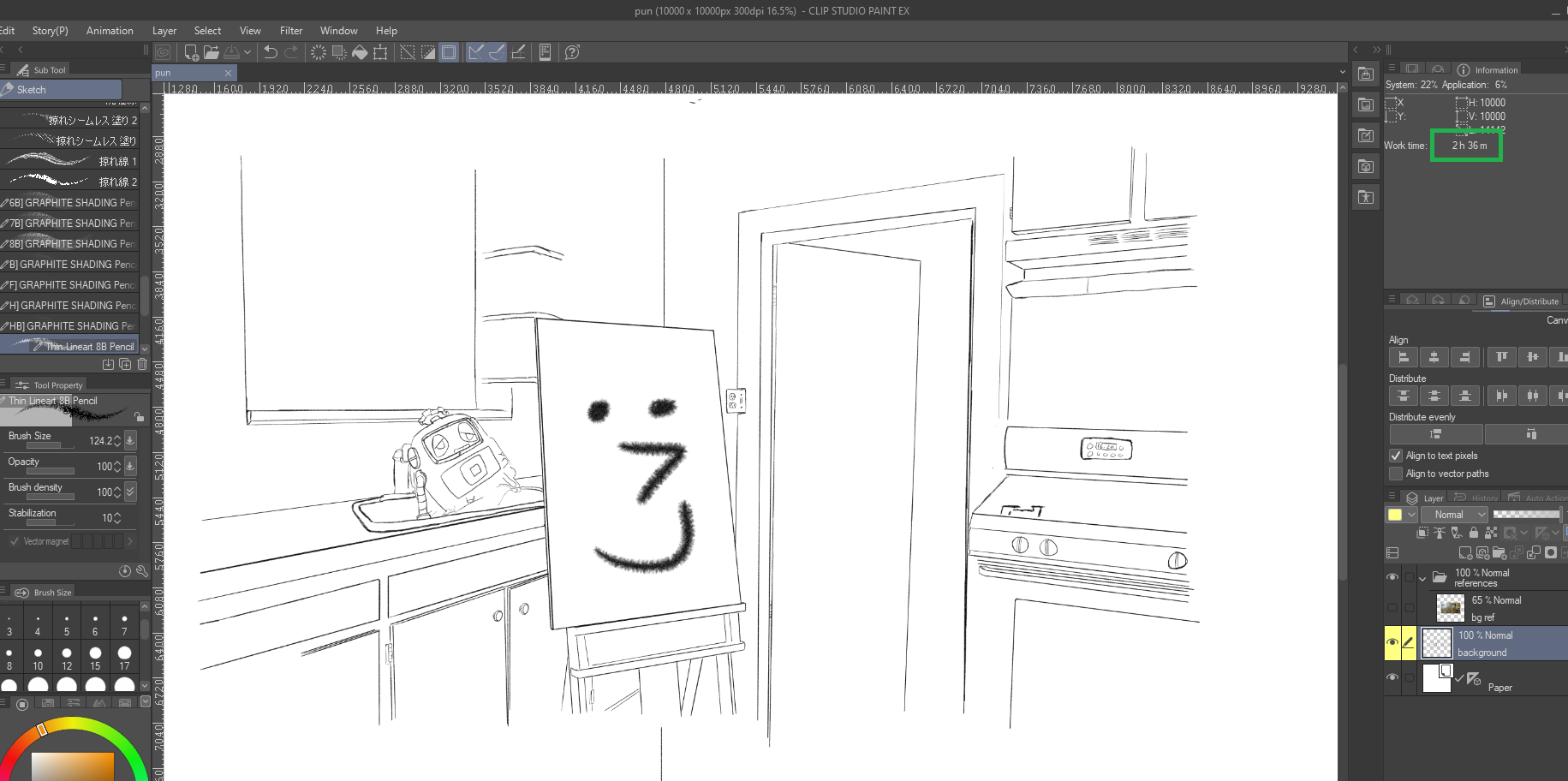Image resolution: width=1568 pixels, height=781 pixels.
Task: Hide the Paper layer
Action: click(x=1392, y=677)
